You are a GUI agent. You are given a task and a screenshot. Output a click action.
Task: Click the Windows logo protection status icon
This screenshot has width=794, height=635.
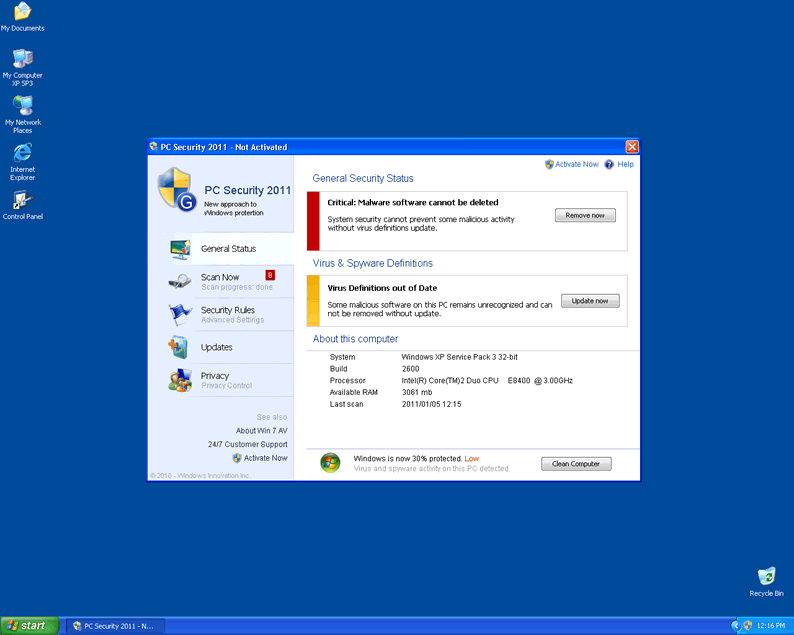tap(330, 463)
